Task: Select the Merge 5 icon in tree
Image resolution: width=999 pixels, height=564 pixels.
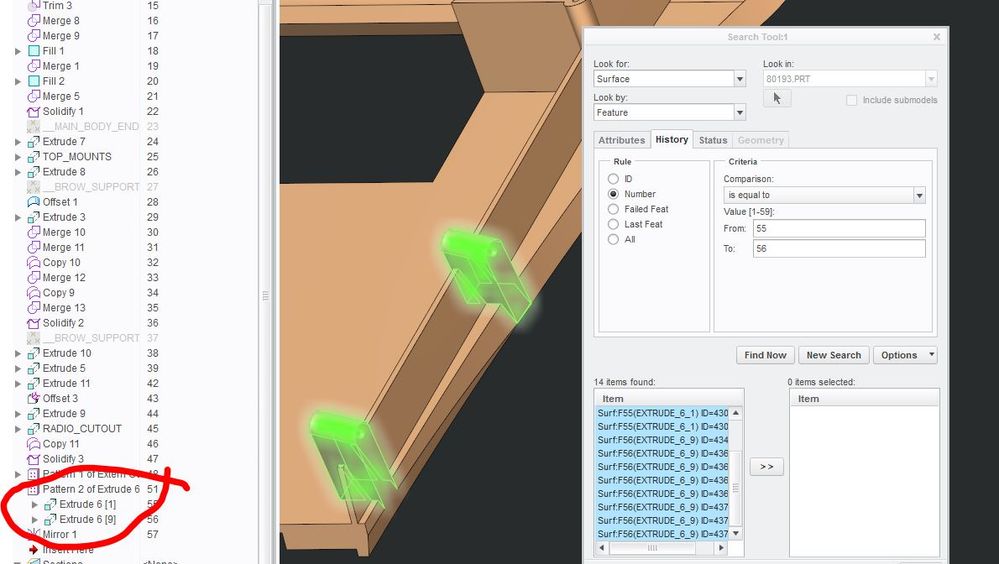Action: pyautogui.click(x=34, y=96)
